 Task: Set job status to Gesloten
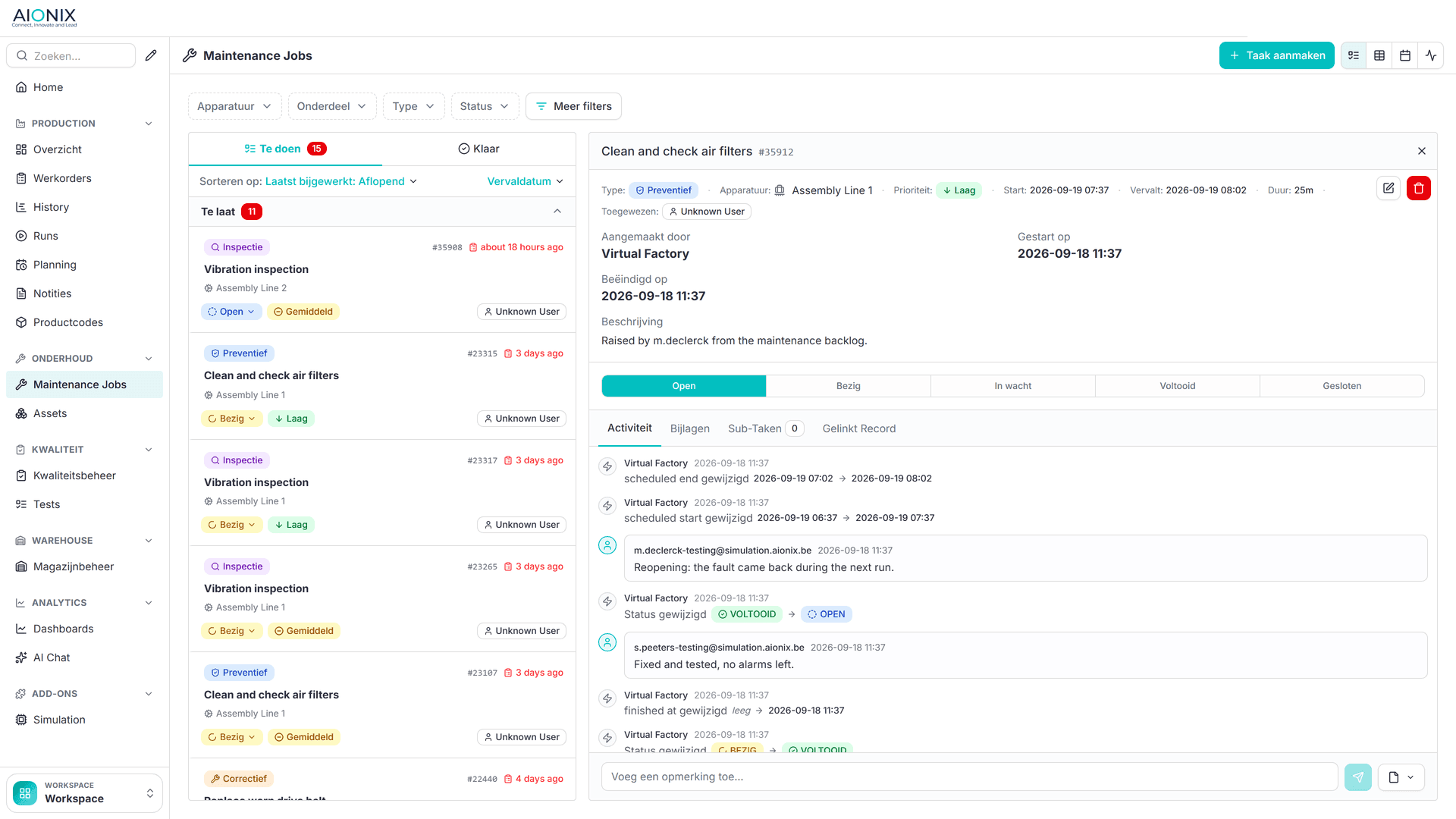tap(1341, 386)
